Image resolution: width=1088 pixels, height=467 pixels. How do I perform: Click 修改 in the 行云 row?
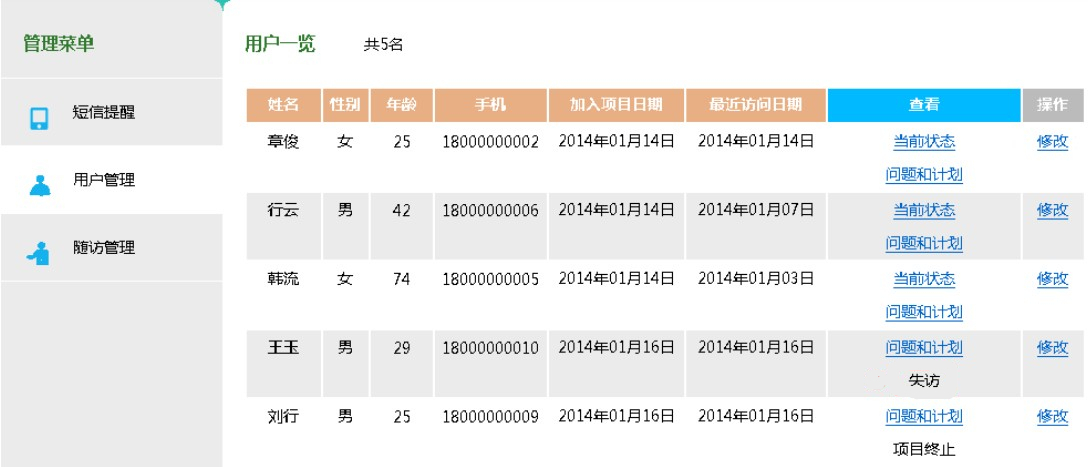(1052, 210)
